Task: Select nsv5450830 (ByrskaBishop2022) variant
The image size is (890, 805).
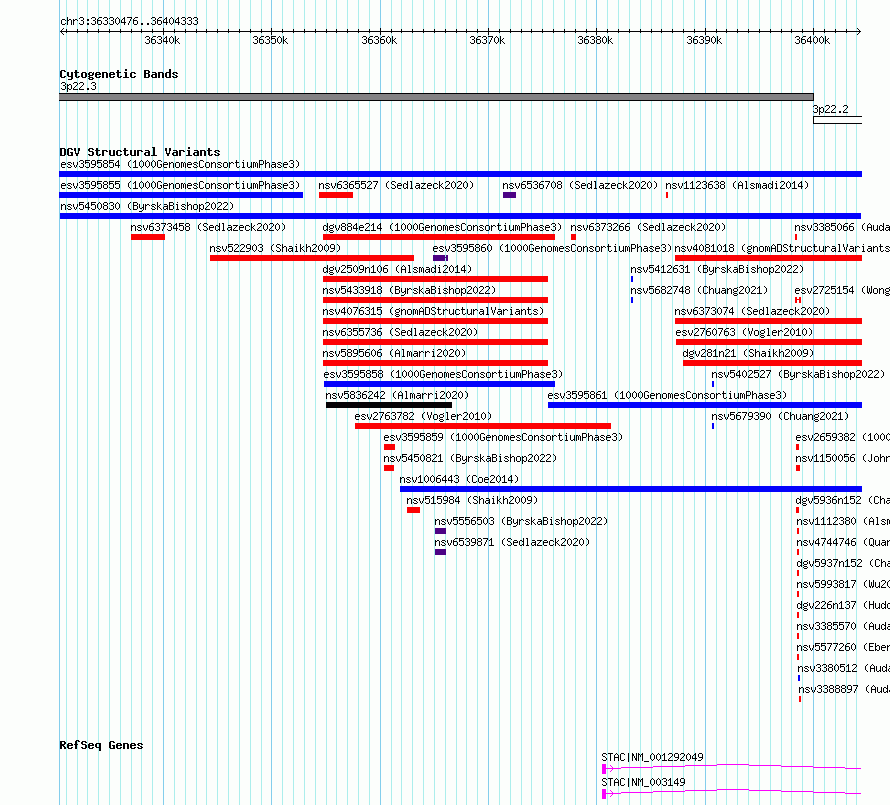Action: pyautogui.click(x=147, y=207)
